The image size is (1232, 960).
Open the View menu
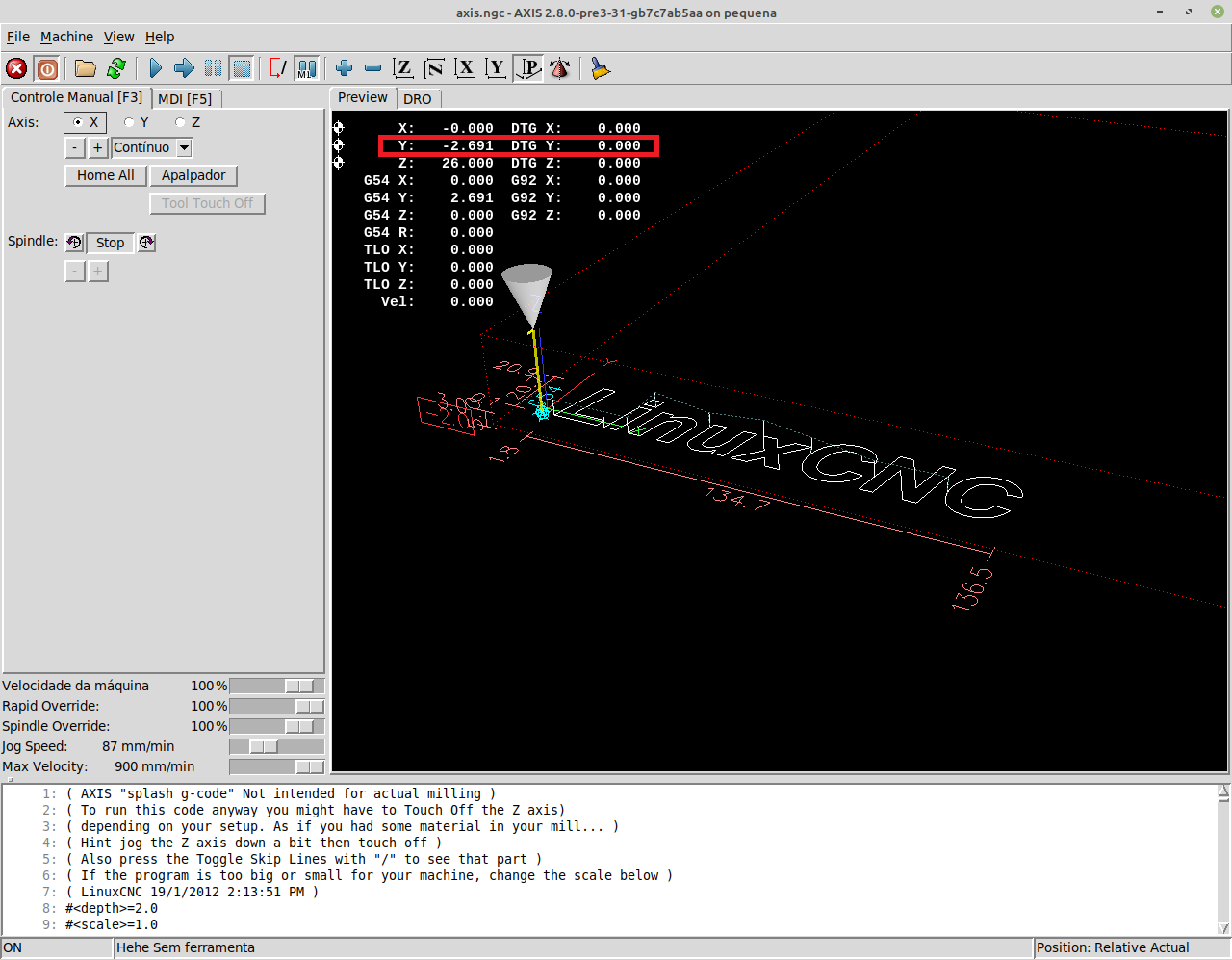click(x=118, y=37)
